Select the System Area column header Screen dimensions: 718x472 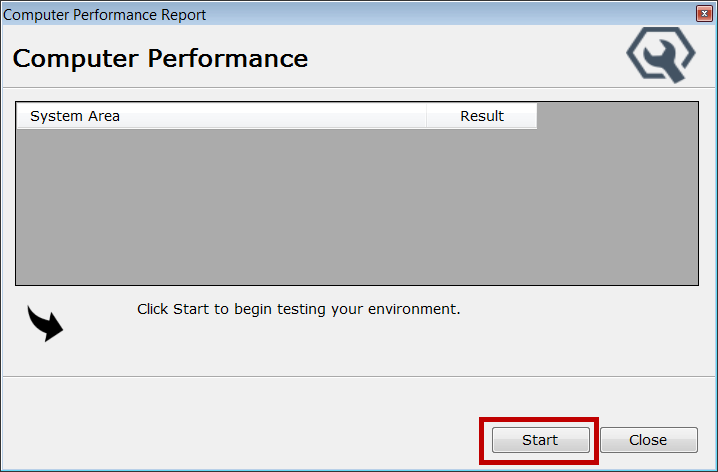(x=220, y=116)
